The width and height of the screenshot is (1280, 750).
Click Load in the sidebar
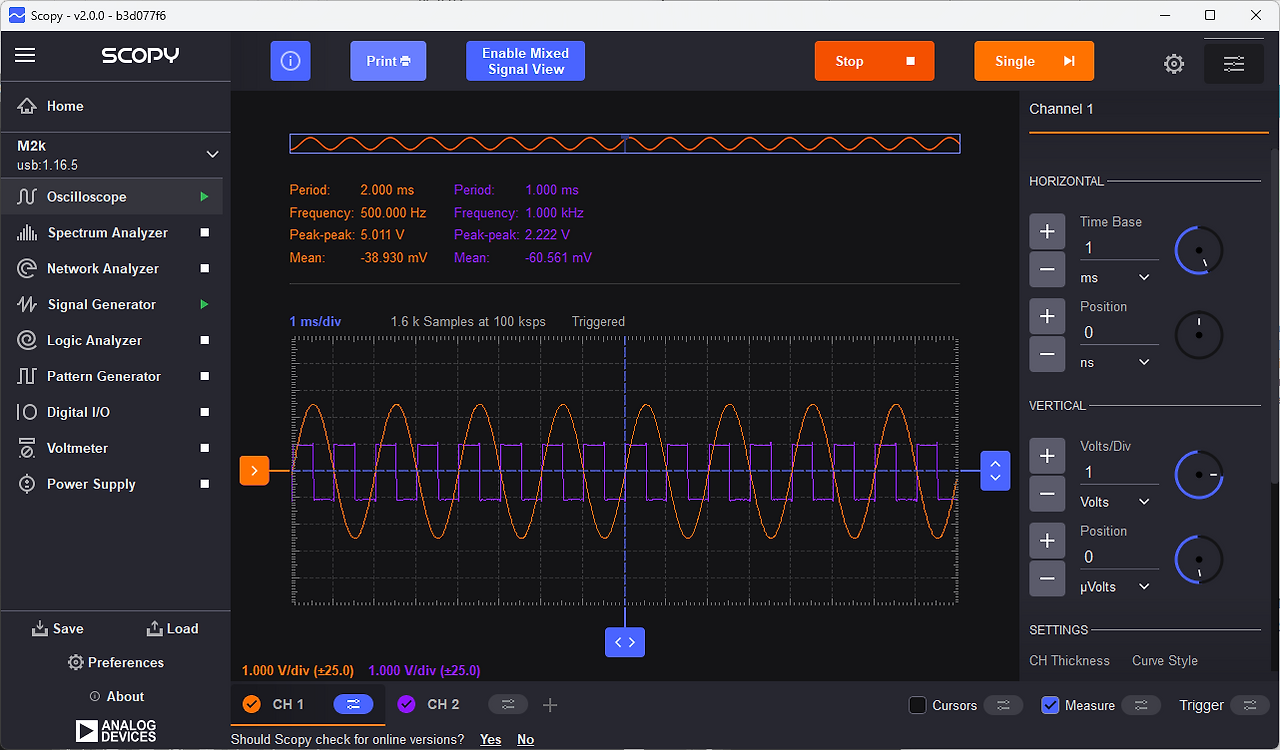coord(172,629)
